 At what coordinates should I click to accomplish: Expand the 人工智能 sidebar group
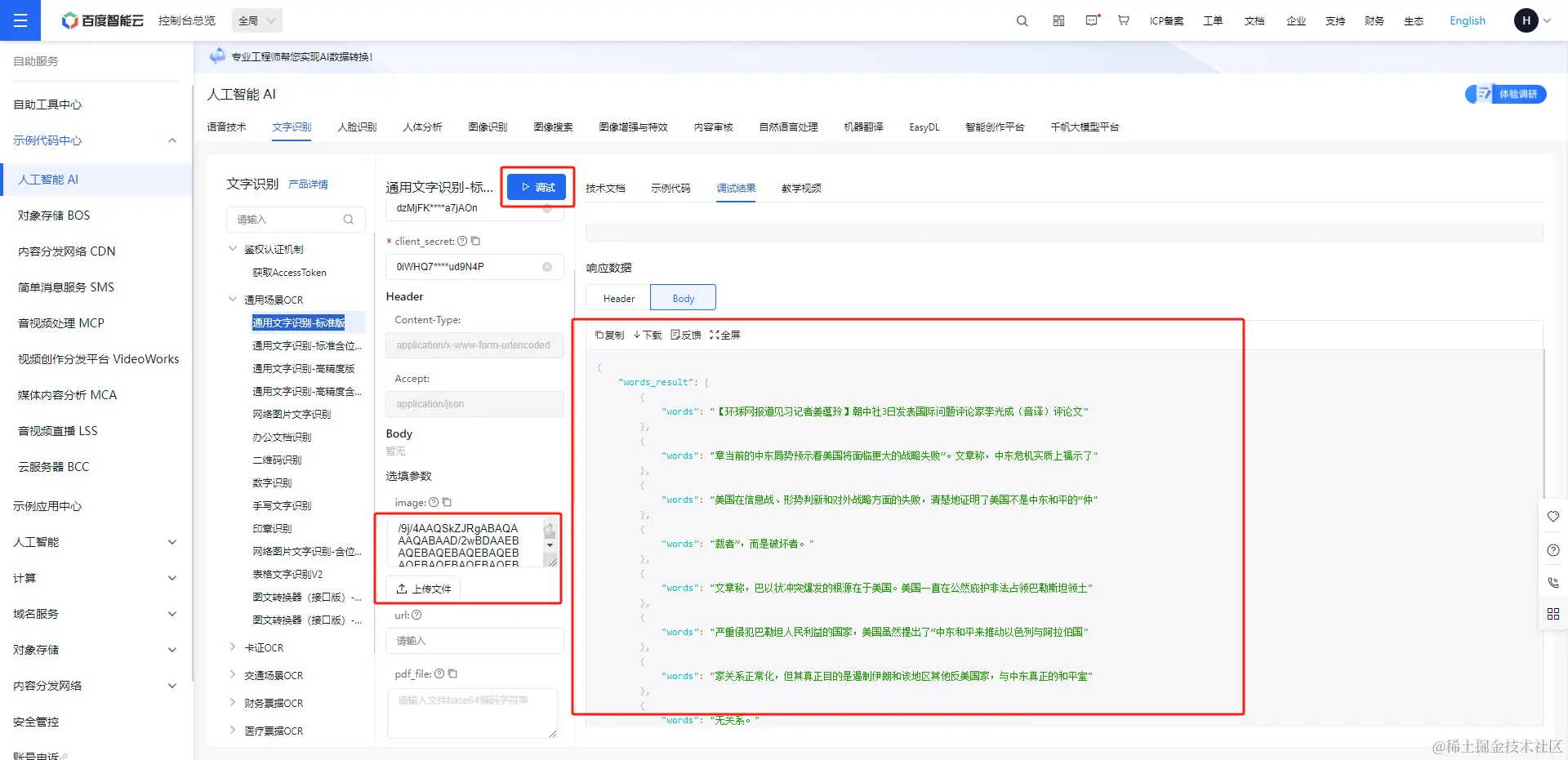[172, 542]
